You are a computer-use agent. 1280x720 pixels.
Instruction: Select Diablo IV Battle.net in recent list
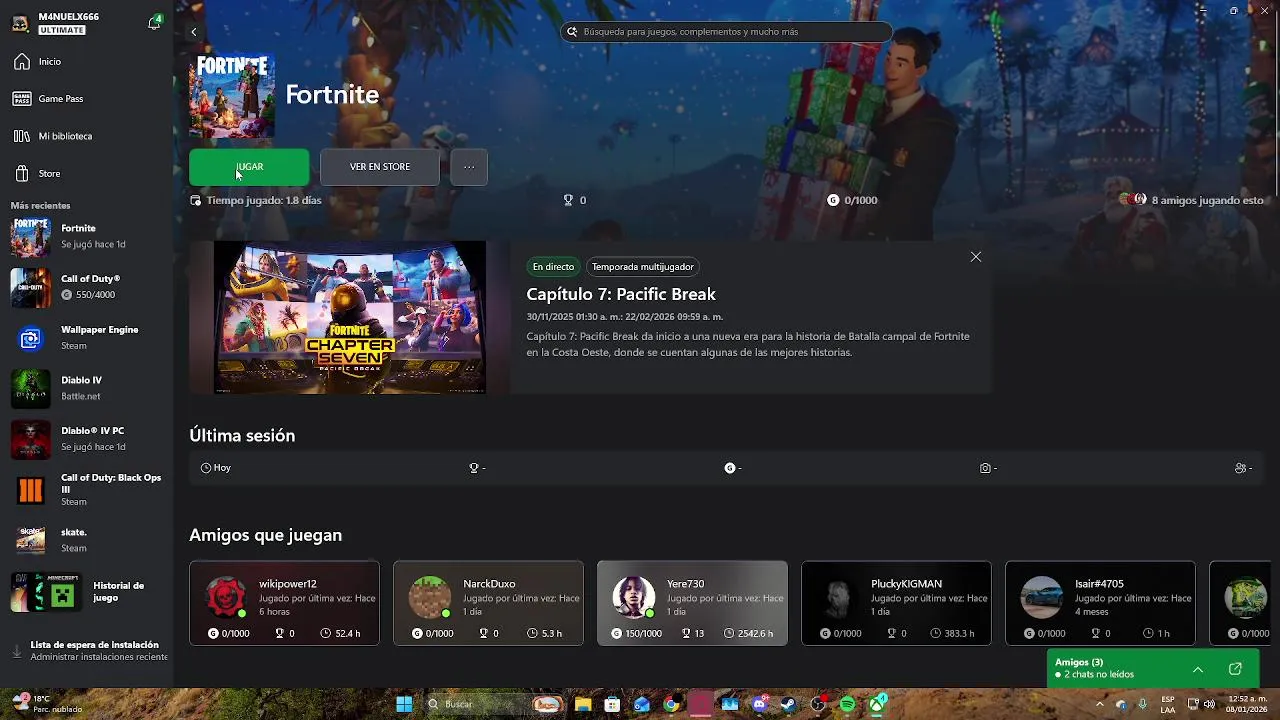coord(86,388)
